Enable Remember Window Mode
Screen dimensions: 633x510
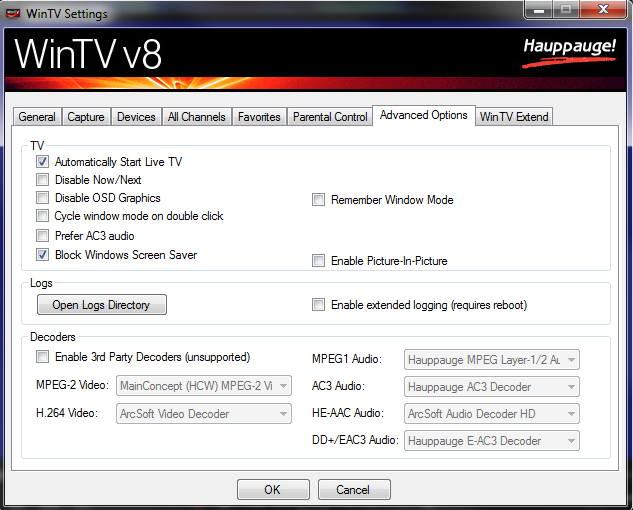(318, 199)
